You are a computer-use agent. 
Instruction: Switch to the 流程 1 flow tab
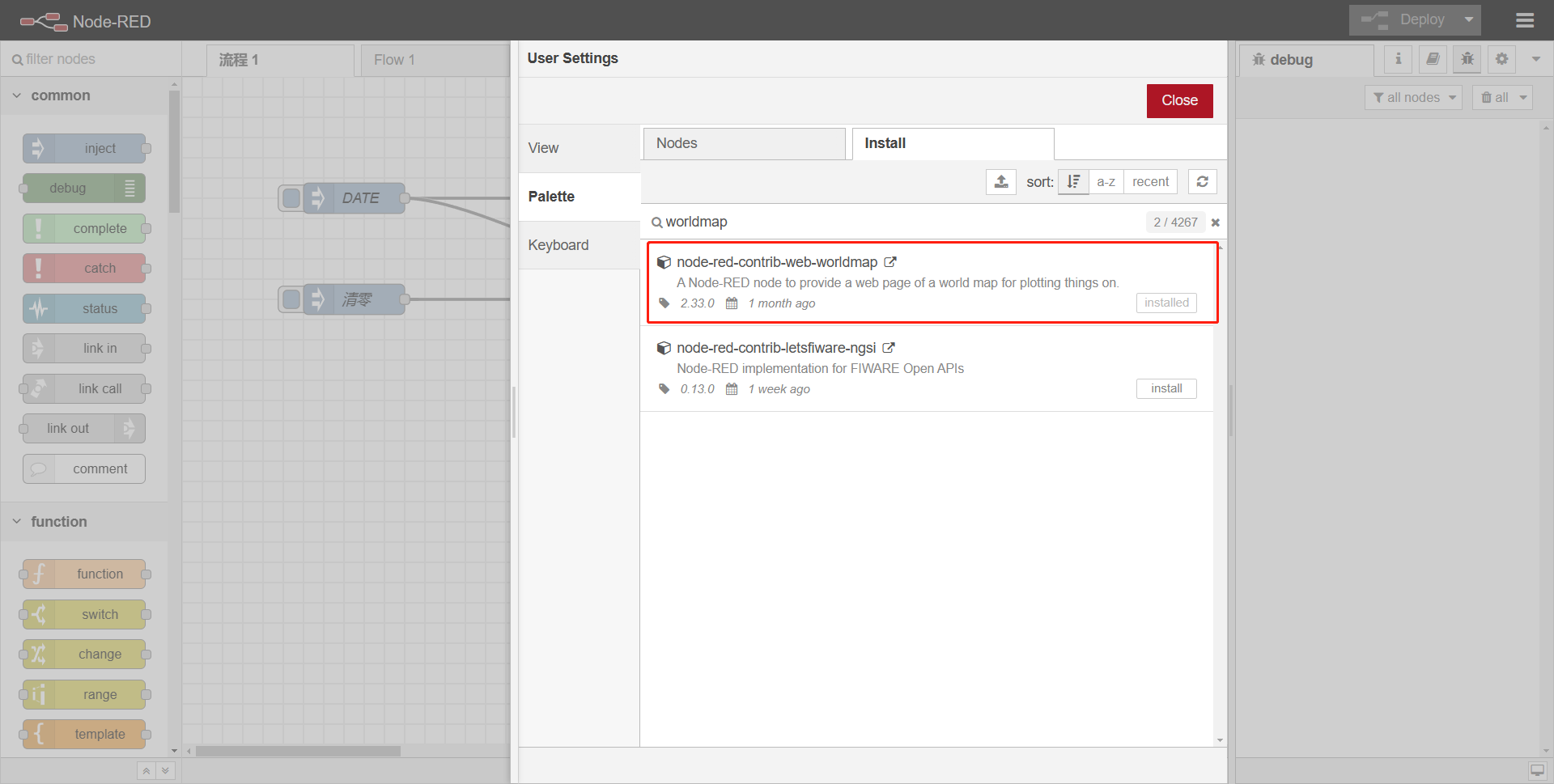[x=280, y=61]
